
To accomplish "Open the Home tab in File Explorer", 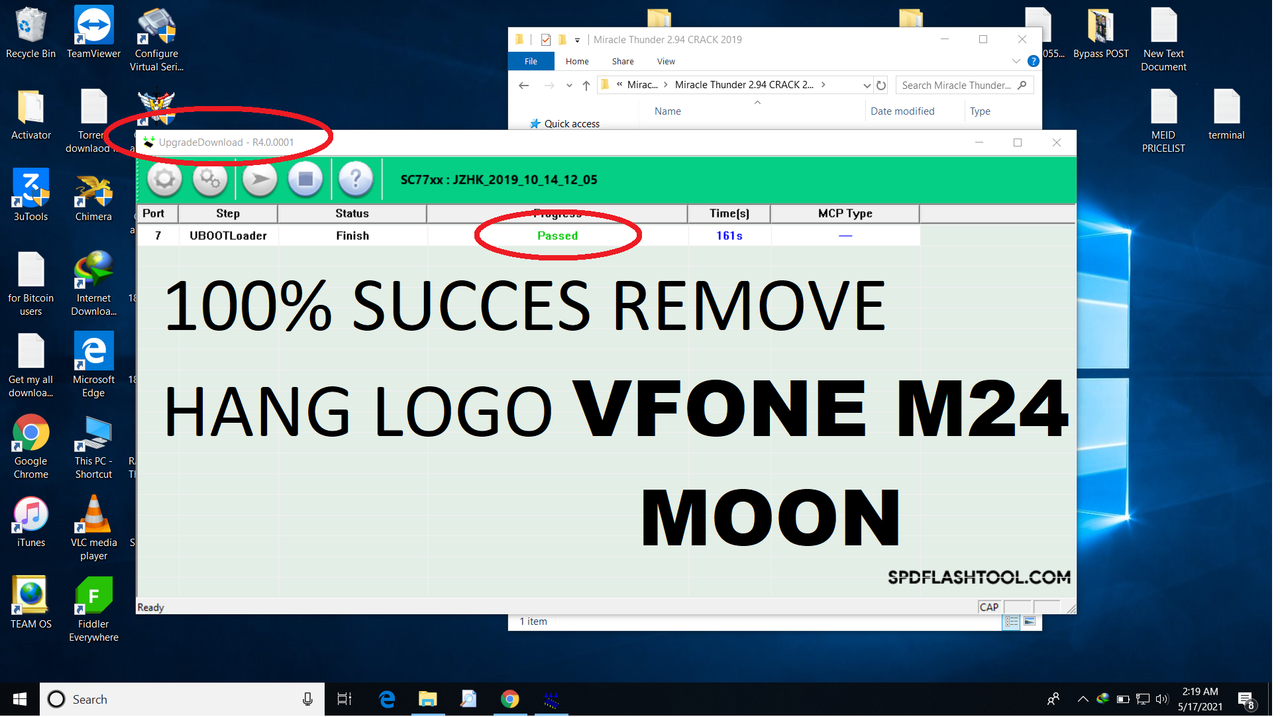I will [577, 61].
